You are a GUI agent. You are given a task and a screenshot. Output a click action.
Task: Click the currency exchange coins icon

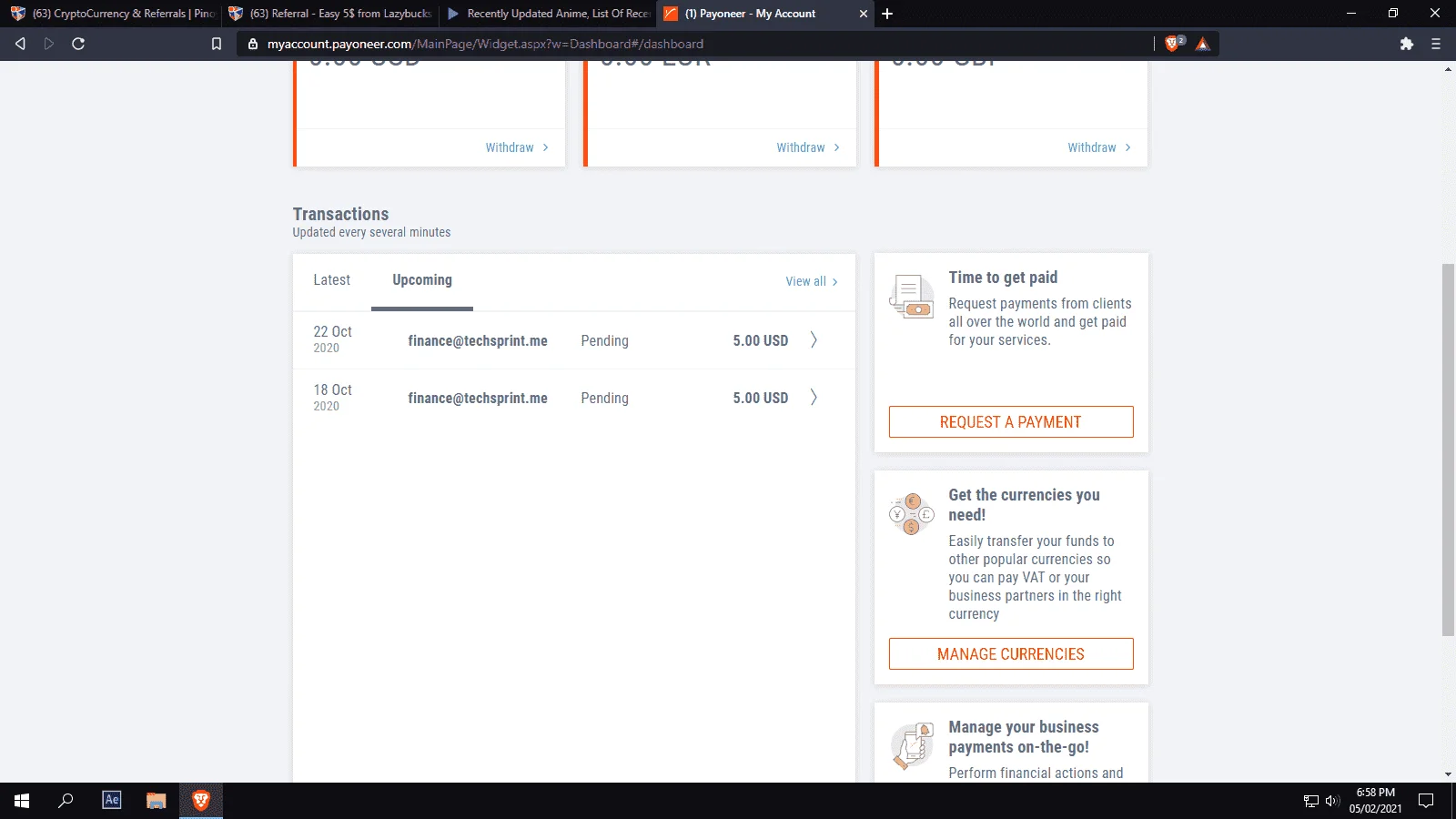(x=912, y=514)
